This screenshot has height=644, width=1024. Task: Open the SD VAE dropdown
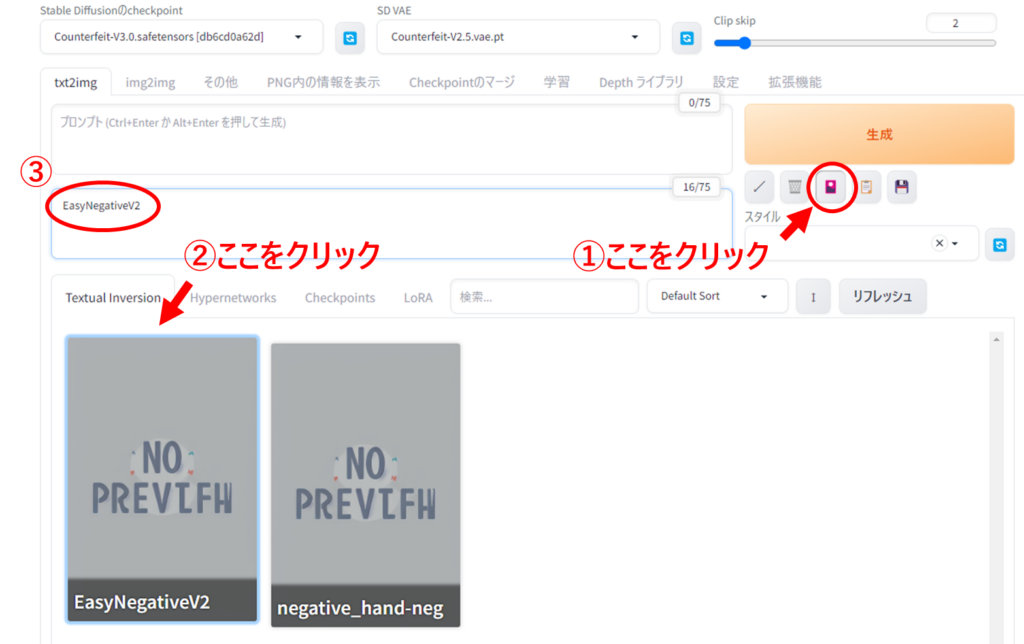coord(516,38)
